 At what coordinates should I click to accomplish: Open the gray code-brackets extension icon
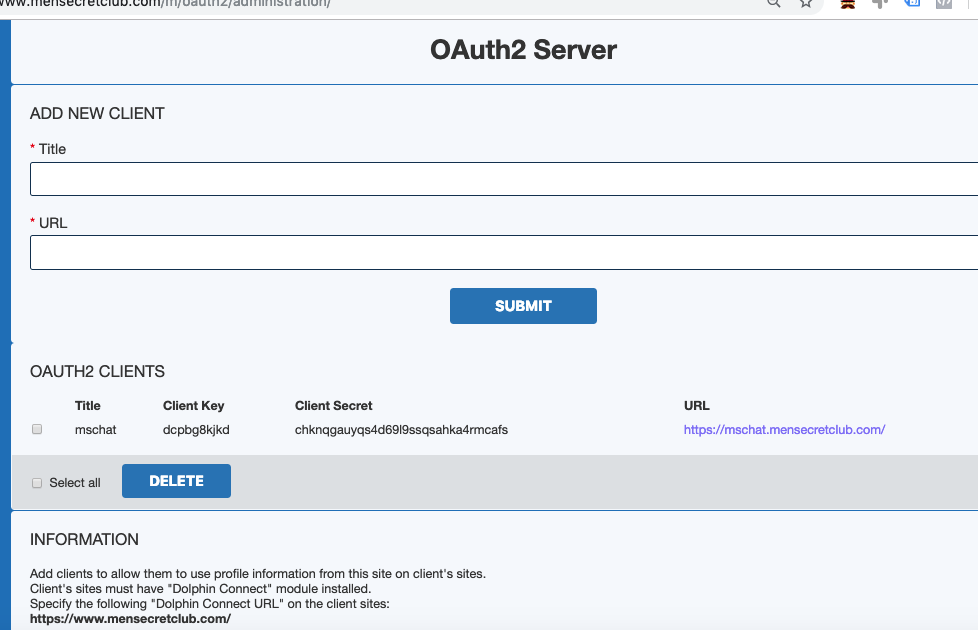943,3
